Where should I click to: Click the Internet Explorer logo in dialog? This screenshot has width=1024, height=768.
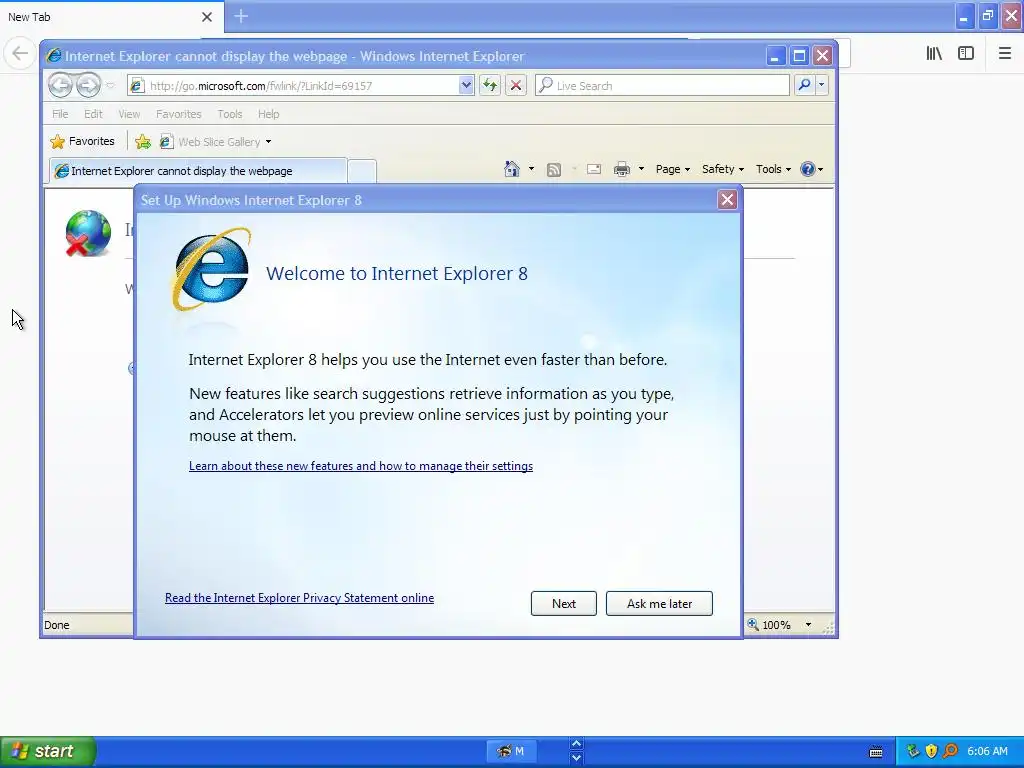point(211,269)
